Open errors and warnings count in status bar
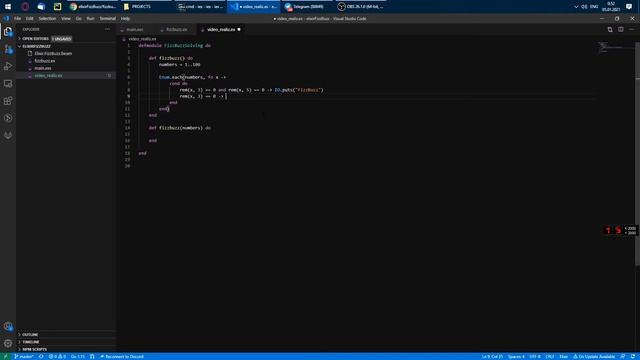 point(57,356)
